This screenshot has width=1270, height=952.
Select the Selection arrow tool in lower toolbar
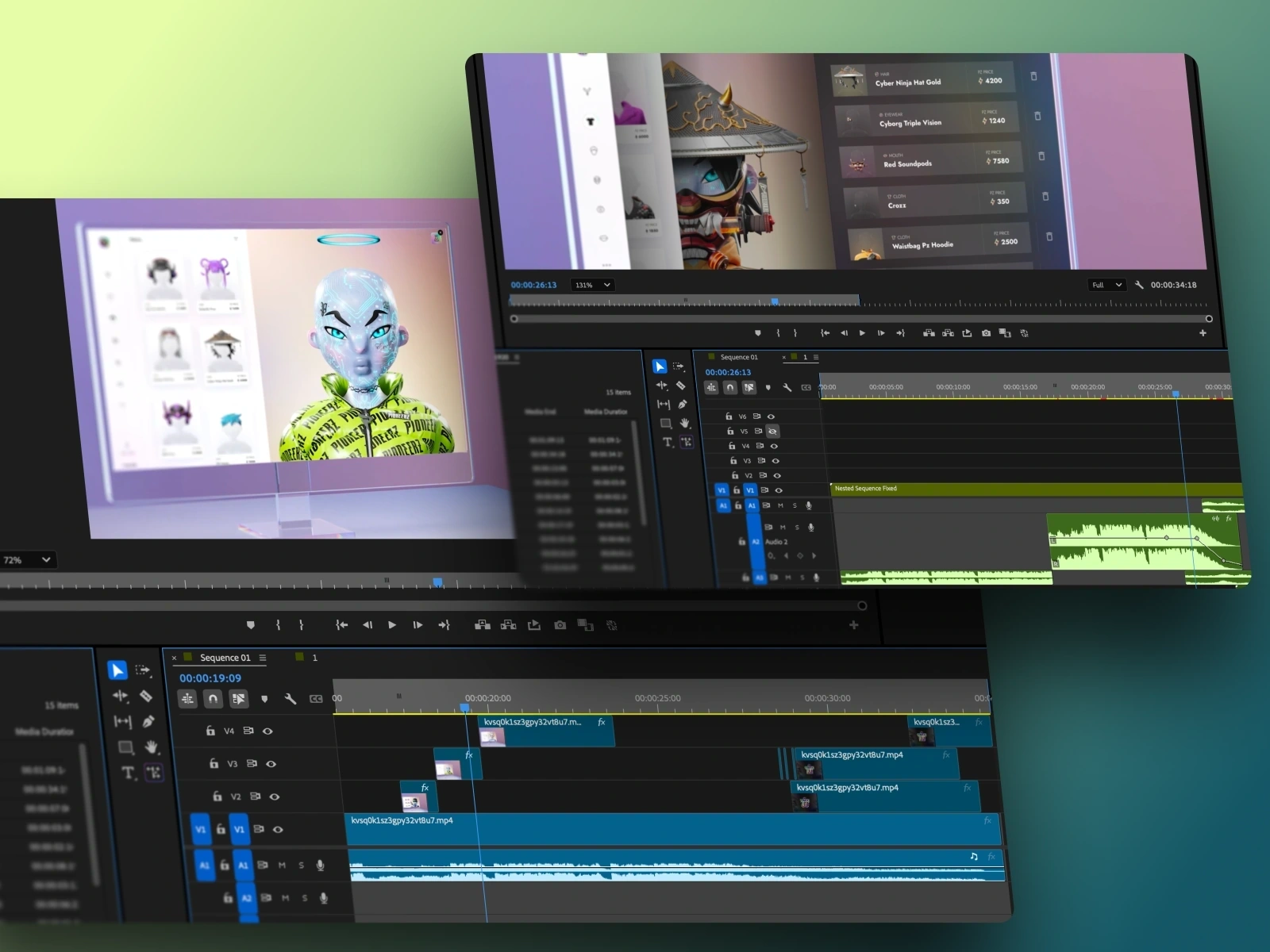coord(117,670)
